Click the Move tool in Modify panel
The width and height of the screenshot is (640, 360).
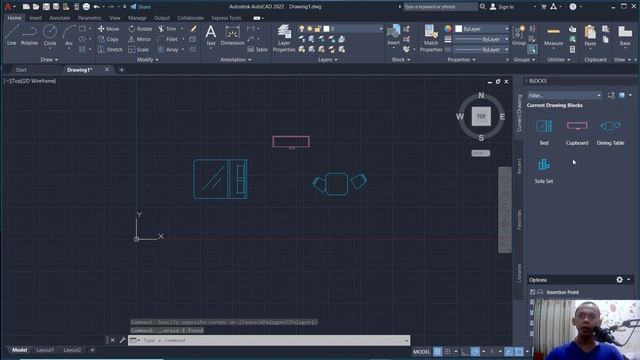109,29
